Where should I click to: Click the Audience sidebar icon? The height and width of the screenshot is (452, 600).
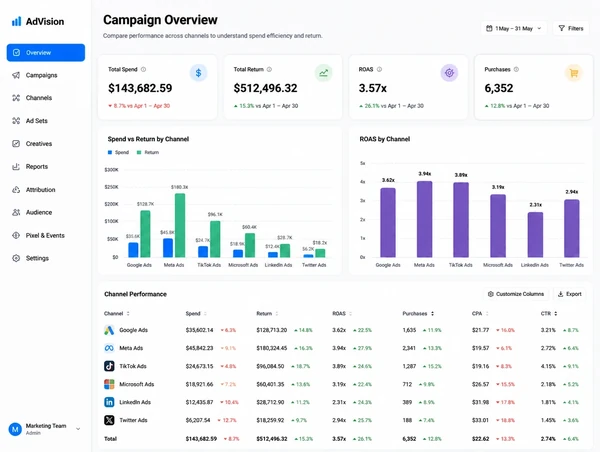coord(16,212)
